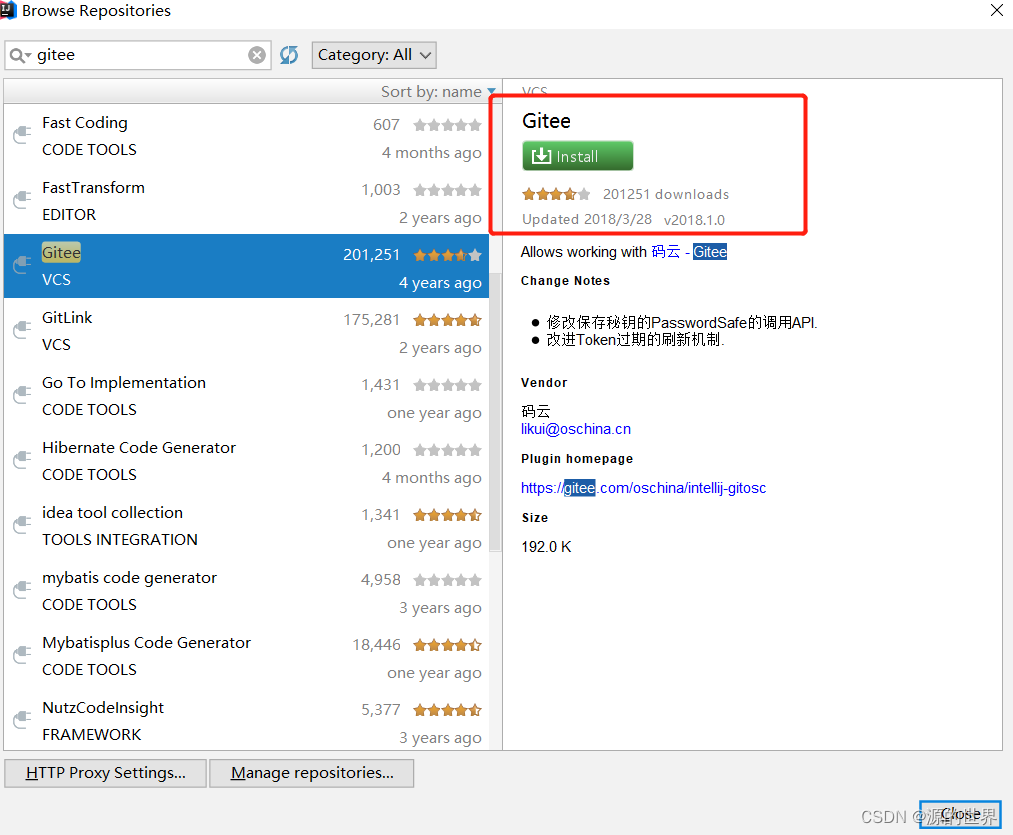1013x835 pixels.
Task: Click the 175,281 download count
Action: coord(371,320)
